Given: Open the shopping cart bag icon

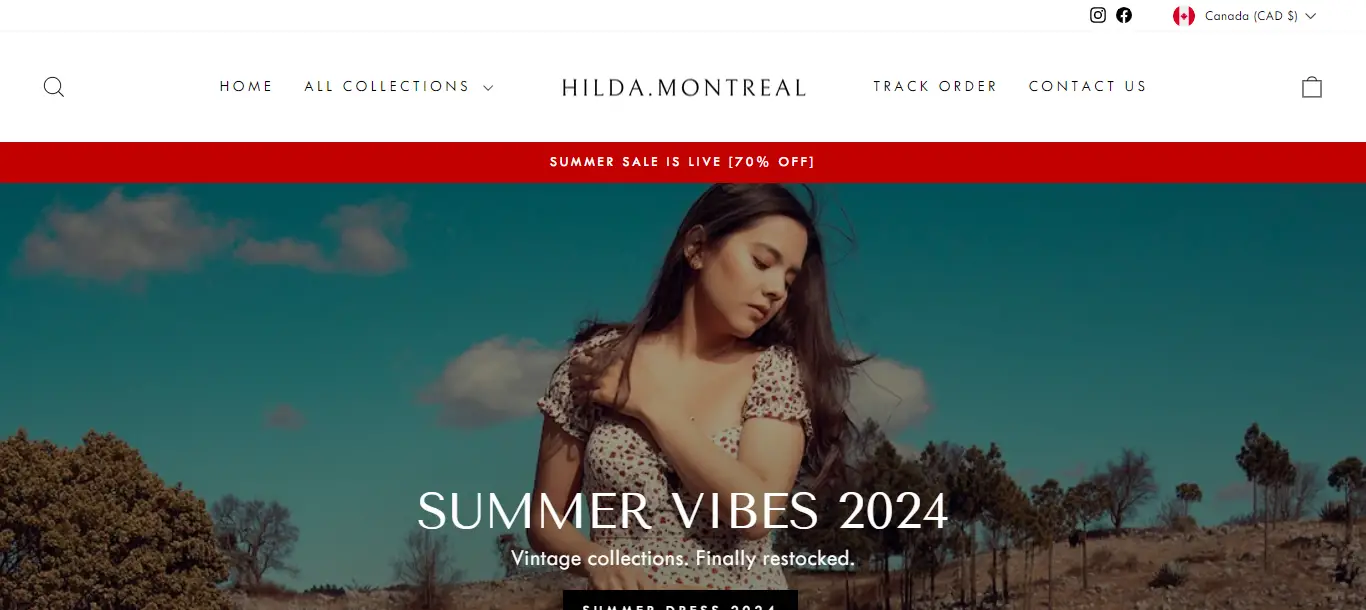Looking at the screenshot, I should click(x=1312, y=87).
